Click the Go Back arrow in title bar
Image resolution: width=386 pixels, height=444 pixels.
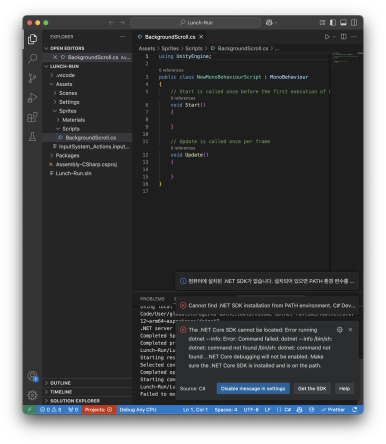pos(111,23)
